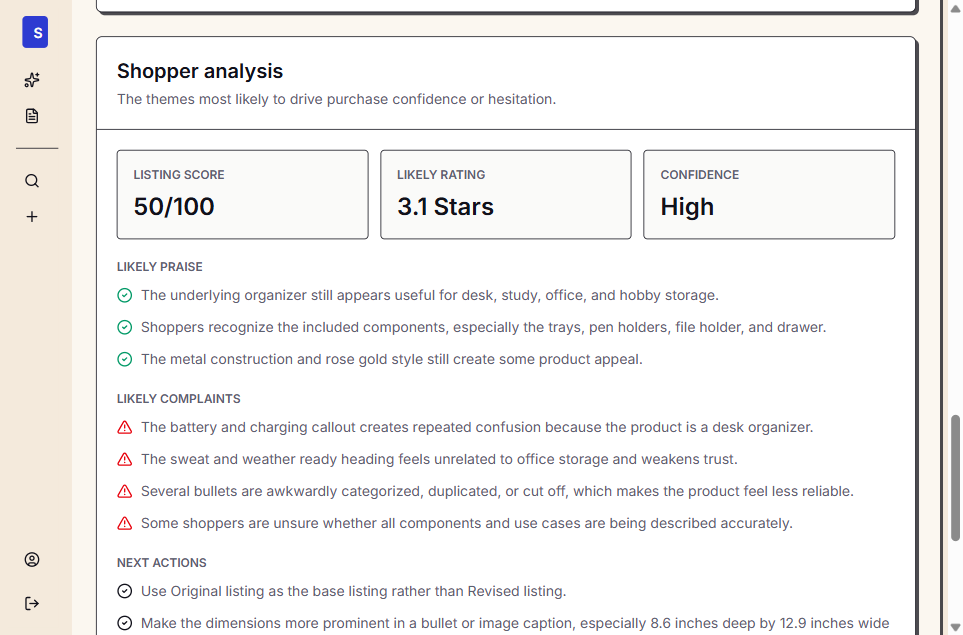The width and height of the screenshot is (963, 635).
Task: Click the scrollbar down arrow
Action: [955, 627]
